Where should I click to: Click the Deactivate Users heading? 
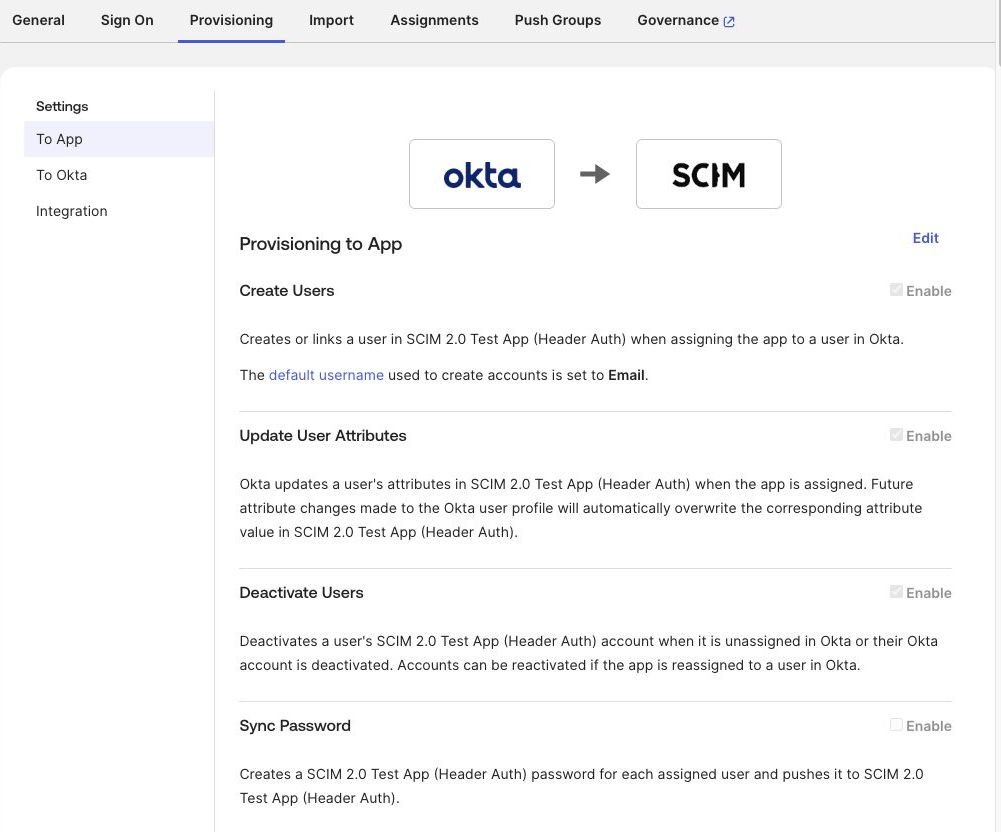coord(301,593)
